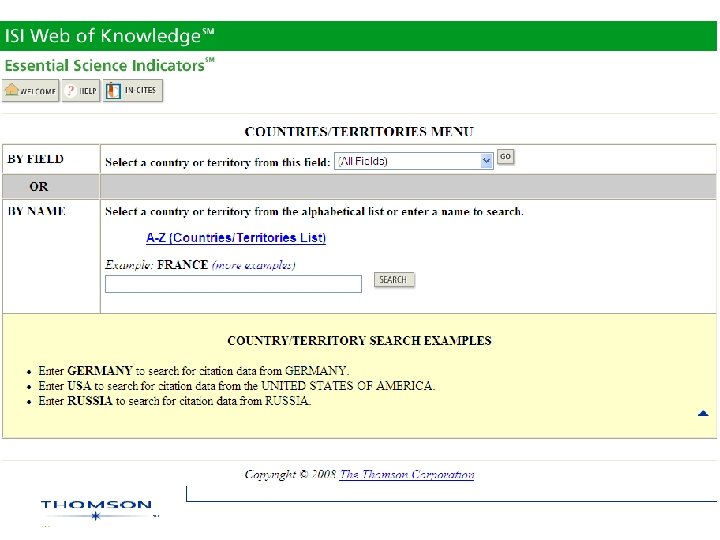This screenshot has height=540, width=720.
Task: Click the Essential Science Indicators heading
Action: (x=109, y=65)
